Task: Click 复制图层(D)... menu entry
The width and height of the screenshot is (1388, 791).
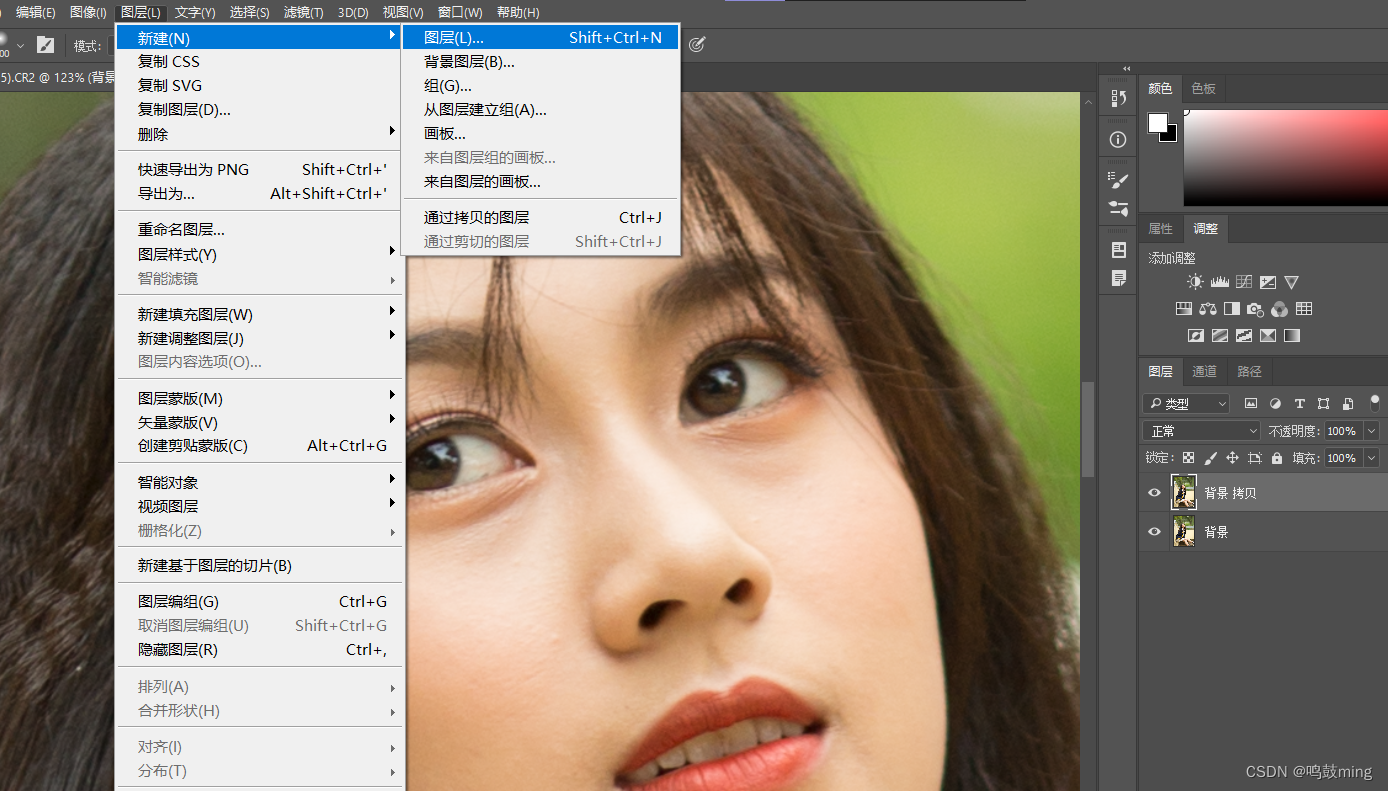Action: (x=260, y=110)
